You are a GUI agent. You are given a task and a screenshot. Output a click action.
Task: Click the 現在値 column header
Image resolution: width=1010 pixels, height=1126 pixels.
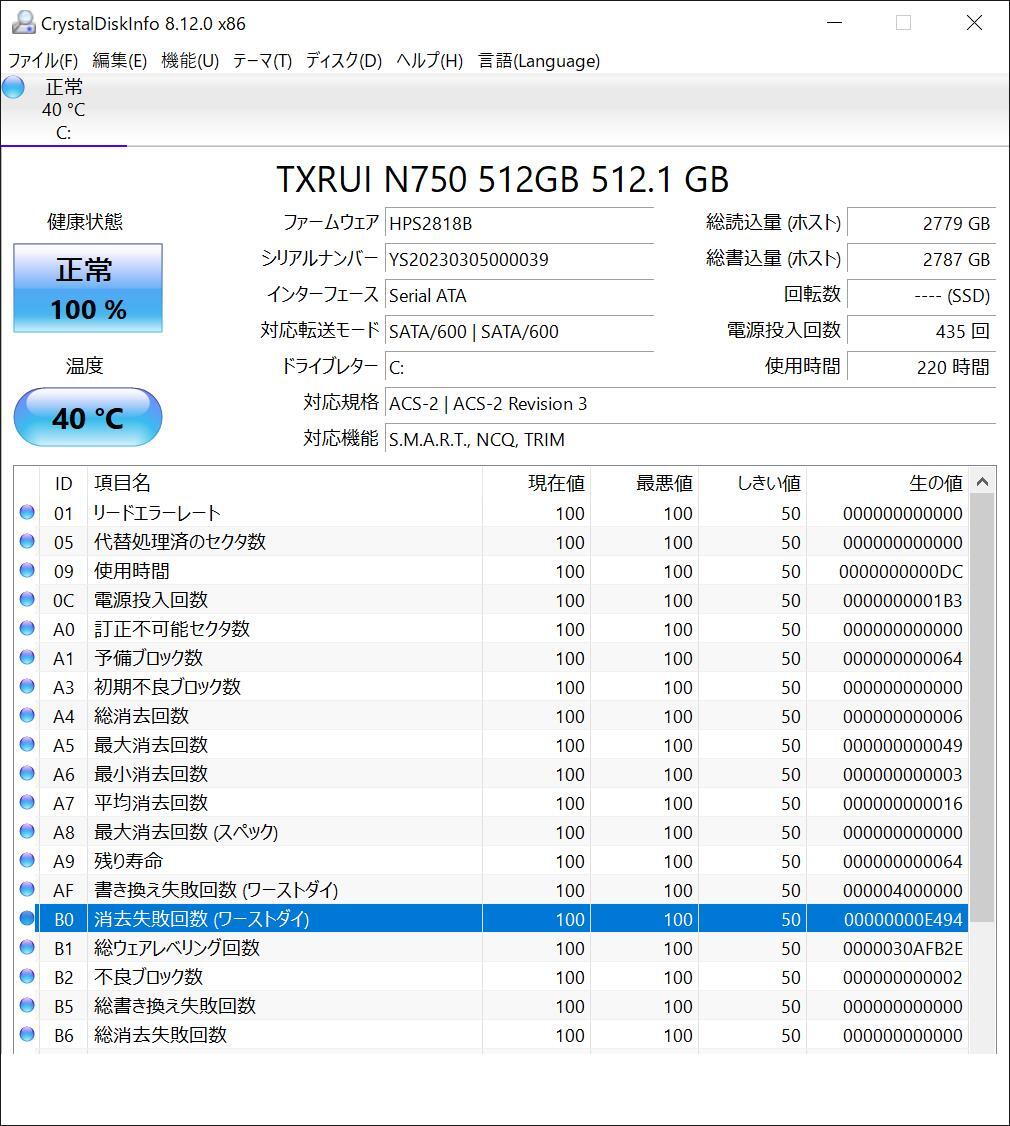coord(537,483)
